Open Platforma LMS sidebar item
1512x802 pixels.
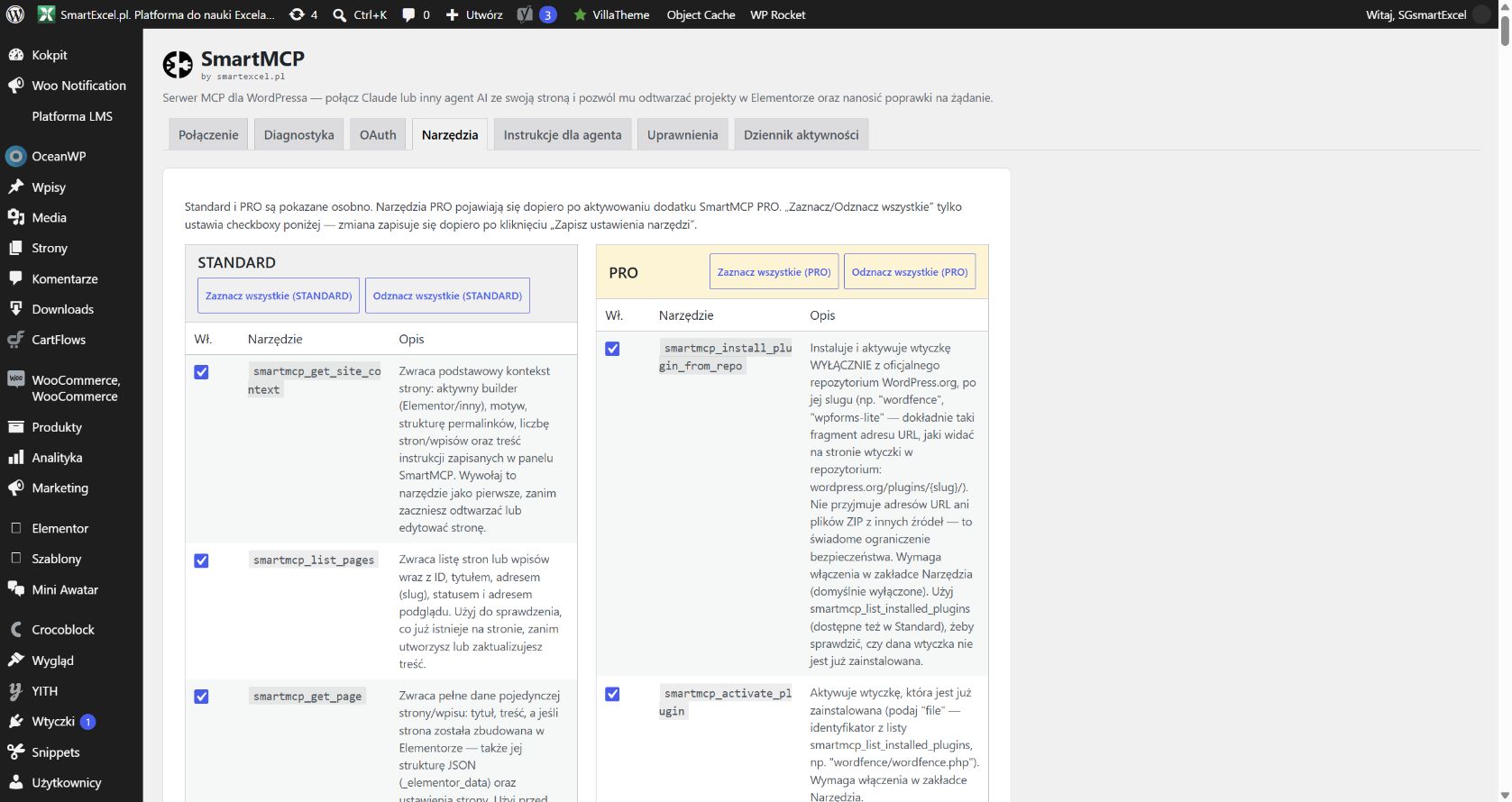point(72,116)
